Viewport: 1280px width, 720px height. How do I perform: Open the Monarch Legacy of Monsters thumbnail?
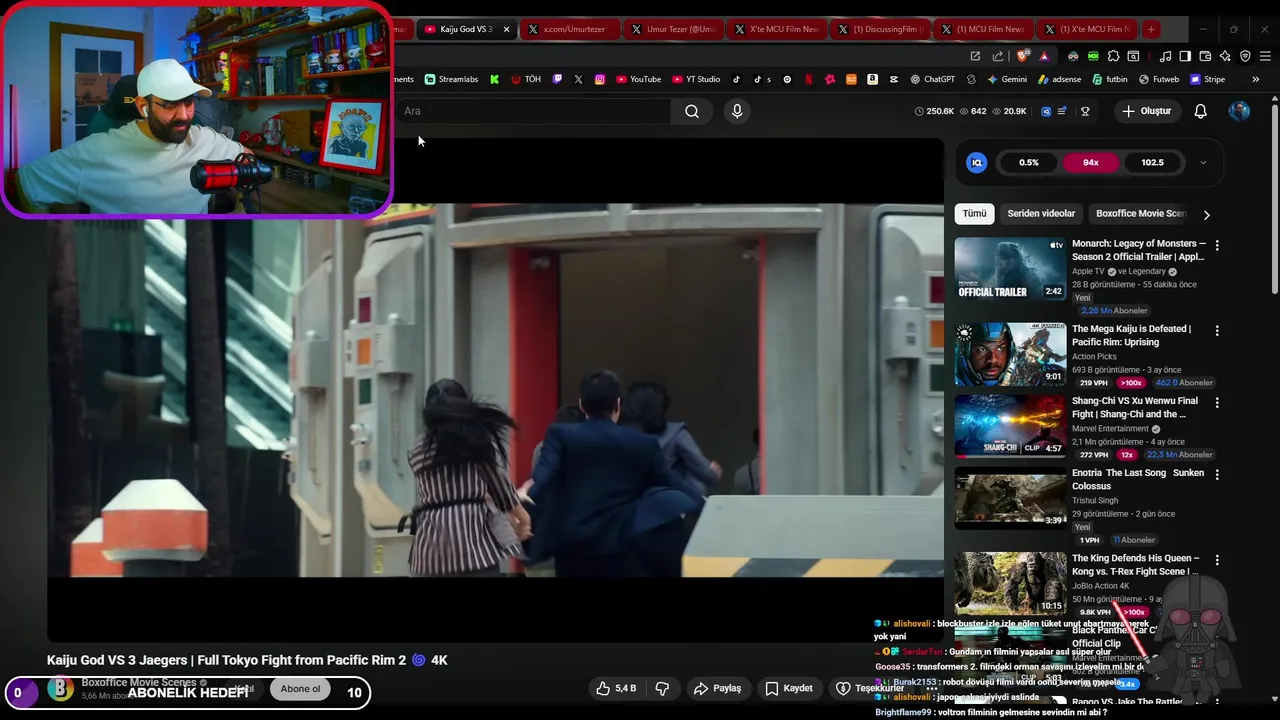[1010, 268]
